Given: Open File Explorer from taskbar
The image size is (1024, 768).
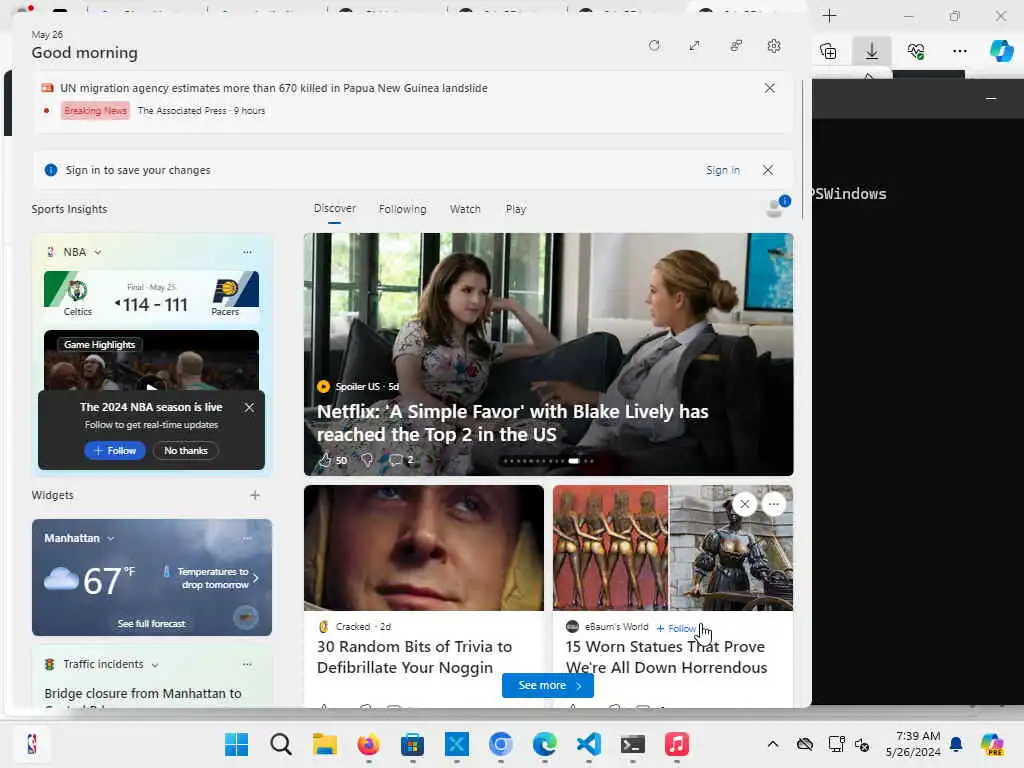Looking at the screenshot, I should (x=325, y=744).
